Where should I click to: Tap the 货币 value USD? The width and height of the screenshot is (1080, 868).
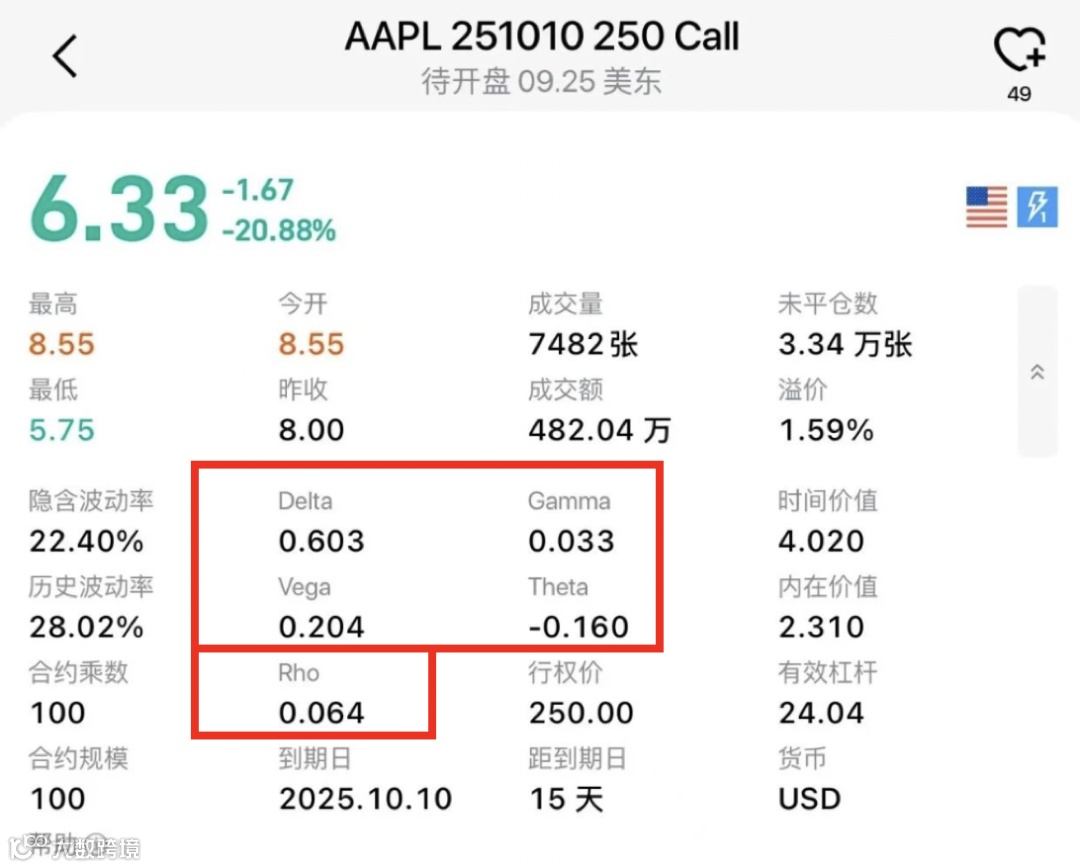tap(809, 799)
